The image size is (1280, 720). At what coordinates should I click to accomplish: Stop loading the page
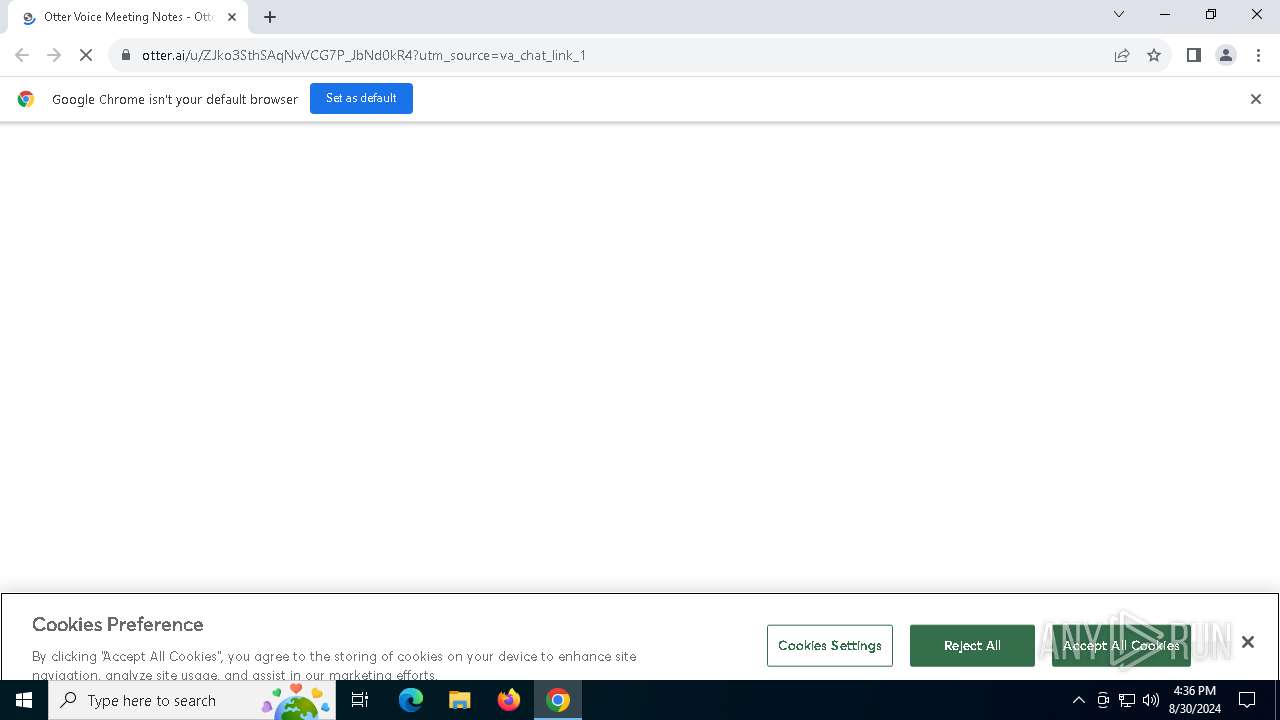tap(86, 55)
